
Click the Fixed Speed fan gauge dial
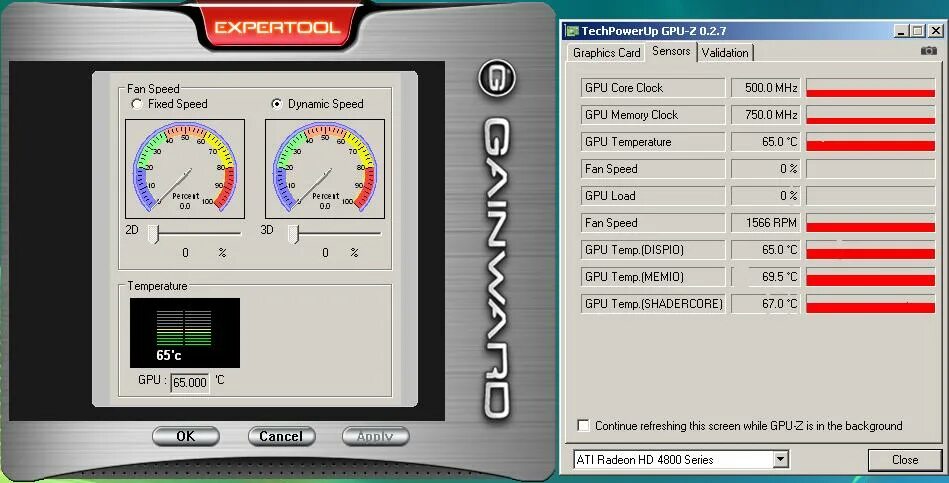[185, 168]
